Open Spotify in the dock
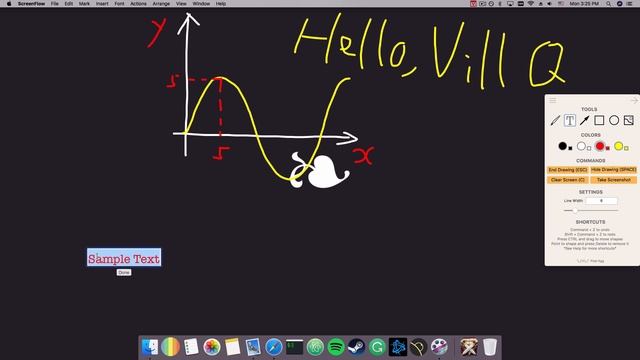Image resolution: width=640 pixels, height=360 pixels. point(336,347)
